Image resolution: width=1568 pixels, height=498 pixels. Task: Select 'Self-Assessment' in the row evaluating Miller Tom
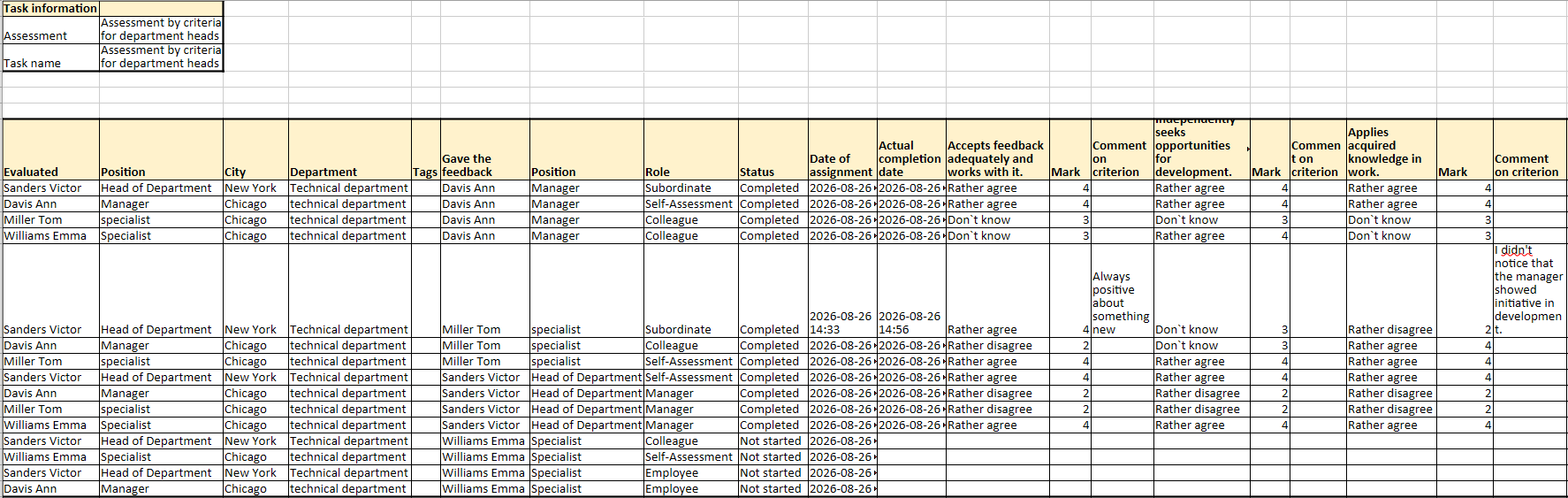pyautogui.click(x=691, y=362)
